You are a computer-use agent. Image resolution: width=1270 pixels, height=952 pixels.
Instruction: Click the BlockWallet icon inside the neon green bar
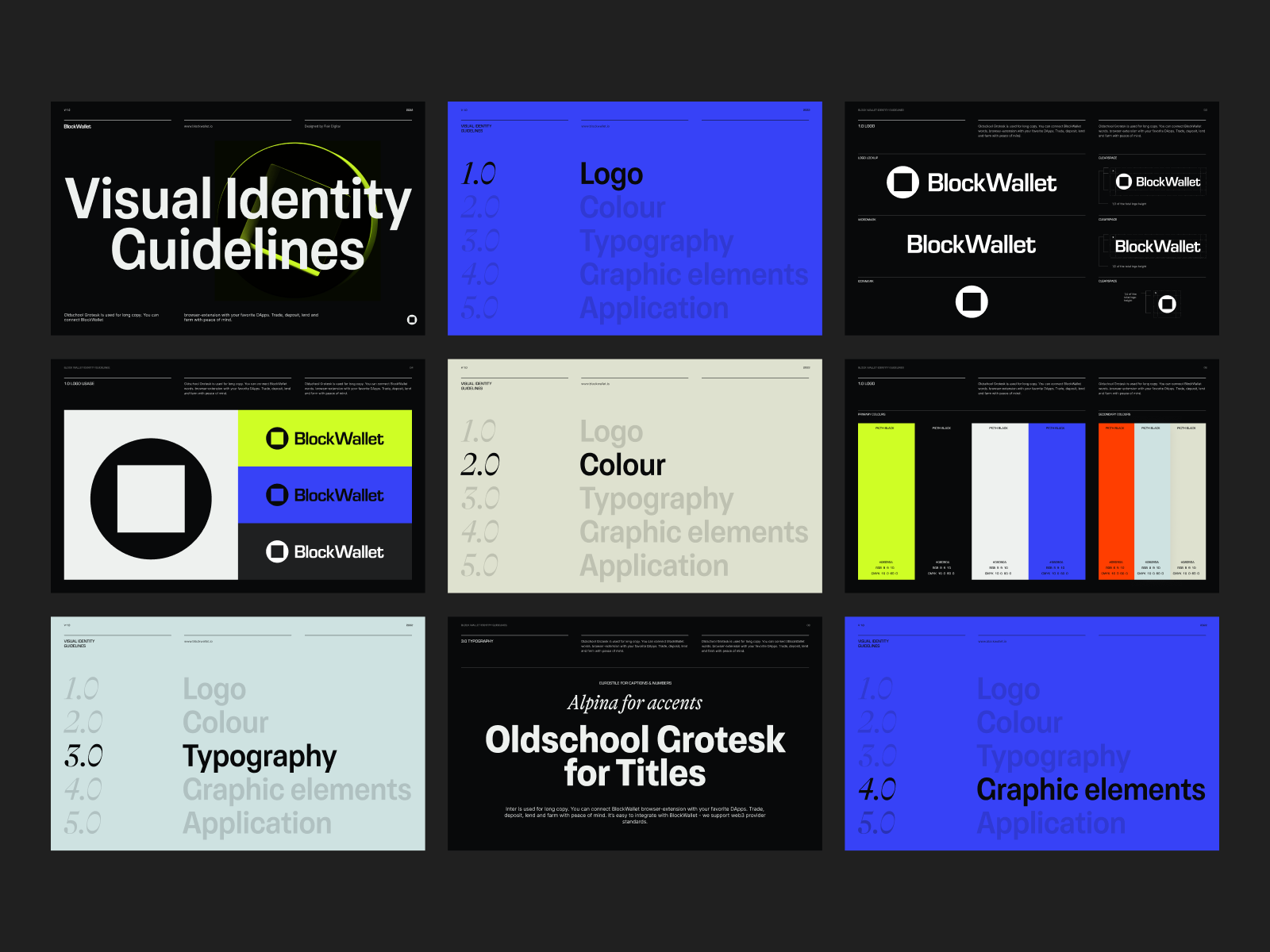tap(277, 437)
